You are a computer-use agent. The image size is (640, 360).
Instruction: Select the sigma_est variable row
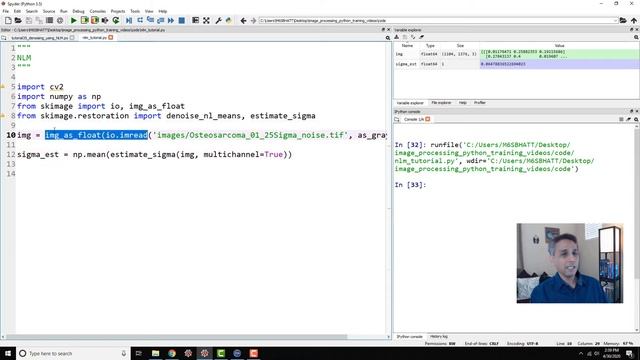(x=516, y=64)
